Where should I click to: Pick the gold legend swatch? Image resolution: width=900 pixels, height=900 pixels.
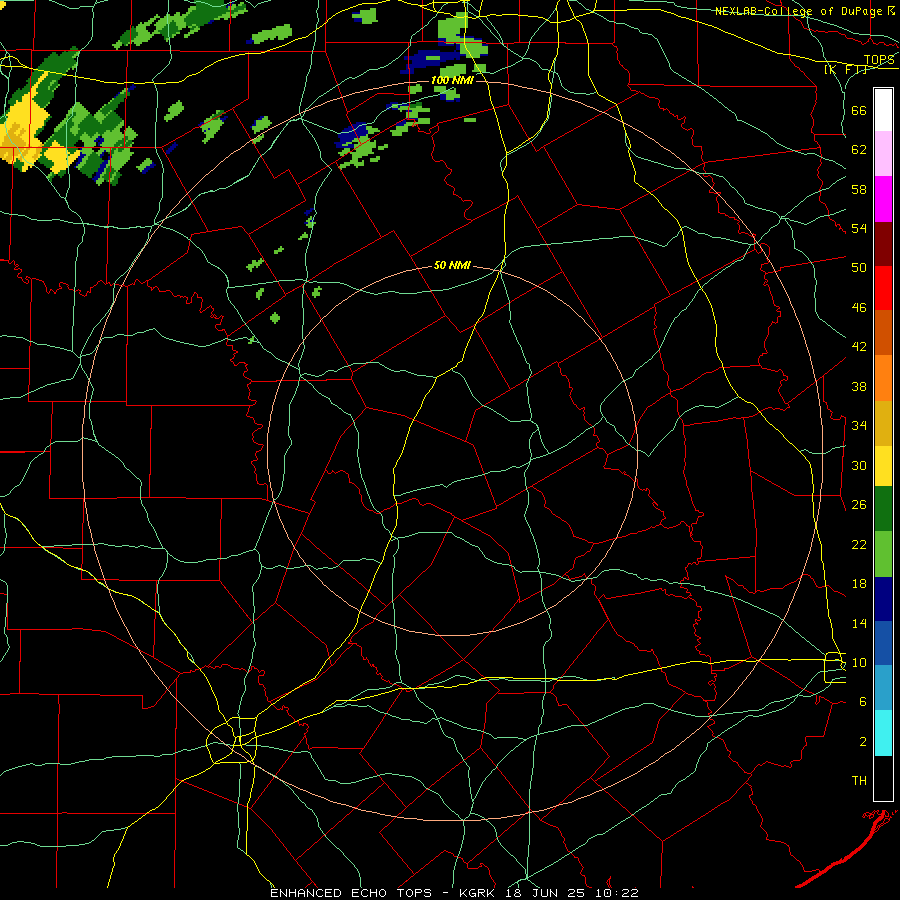(883, 423)
